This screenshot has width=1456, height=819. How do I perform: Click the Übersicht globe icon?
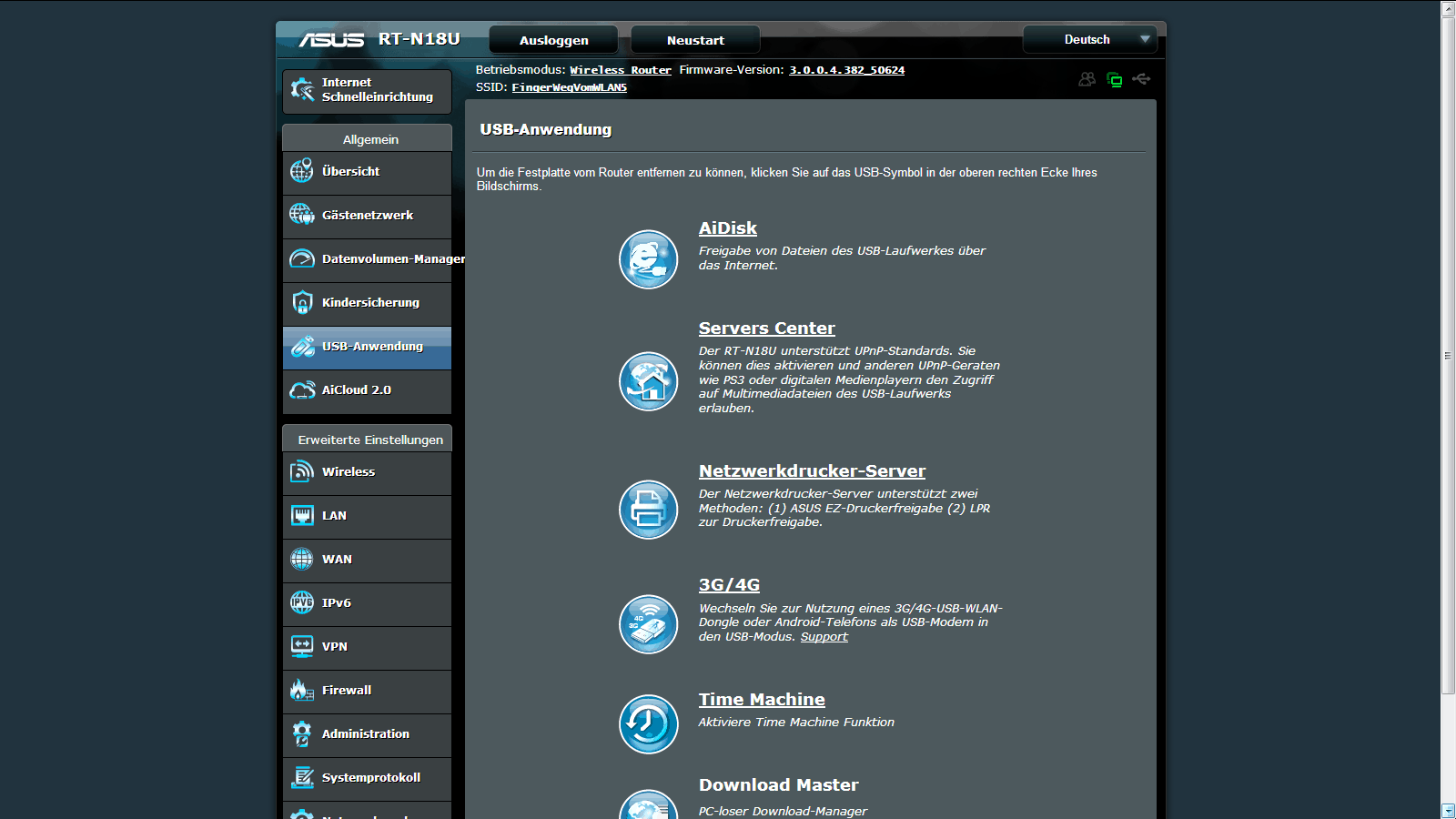click(302, 171)
